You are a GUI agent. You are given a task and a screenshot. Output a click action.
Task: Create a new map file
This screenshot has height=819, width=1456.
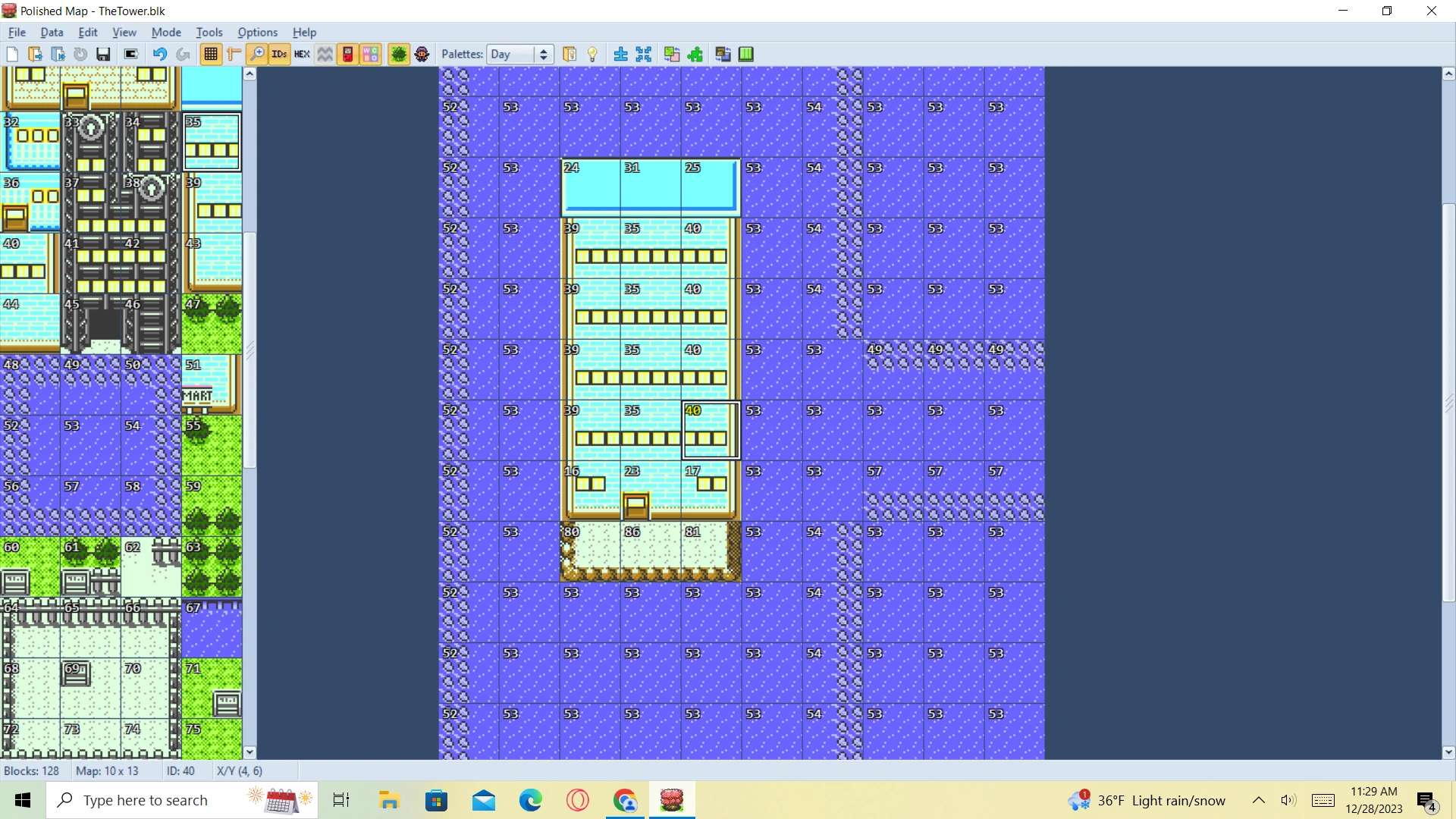pos(12,54)
